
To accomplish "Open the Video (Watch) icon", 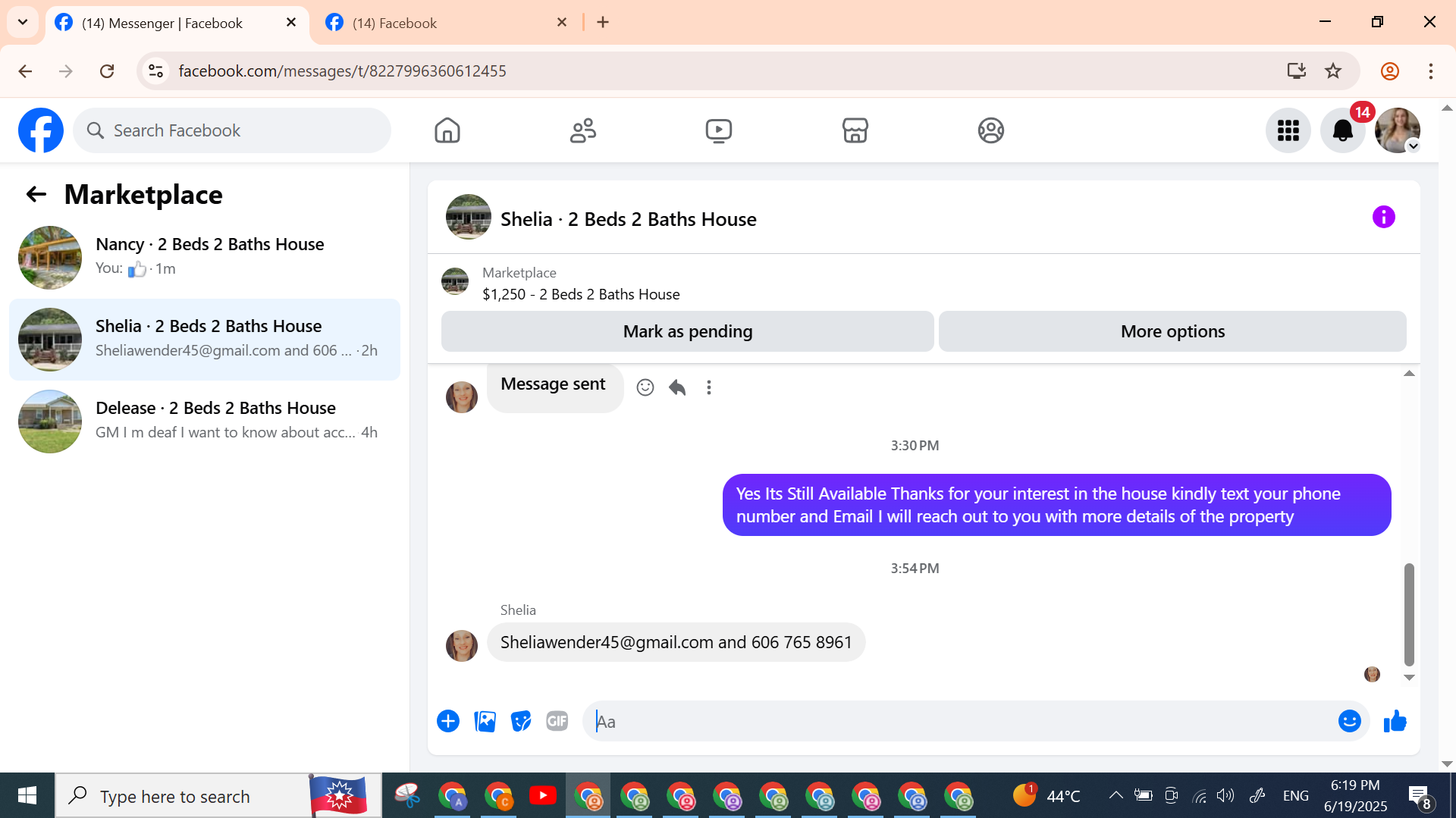I will pos(719,130).
